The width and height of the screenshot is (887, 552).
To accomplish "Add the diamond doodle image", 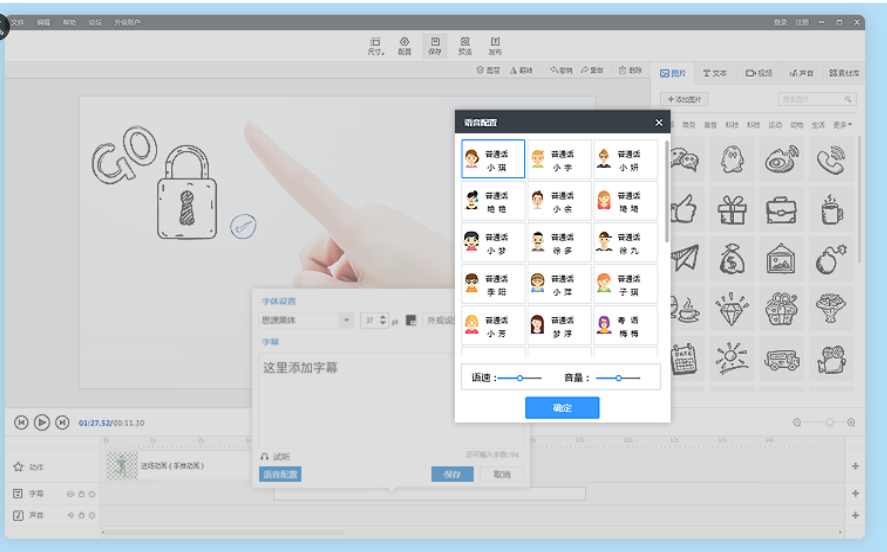I will pos(732,309).
